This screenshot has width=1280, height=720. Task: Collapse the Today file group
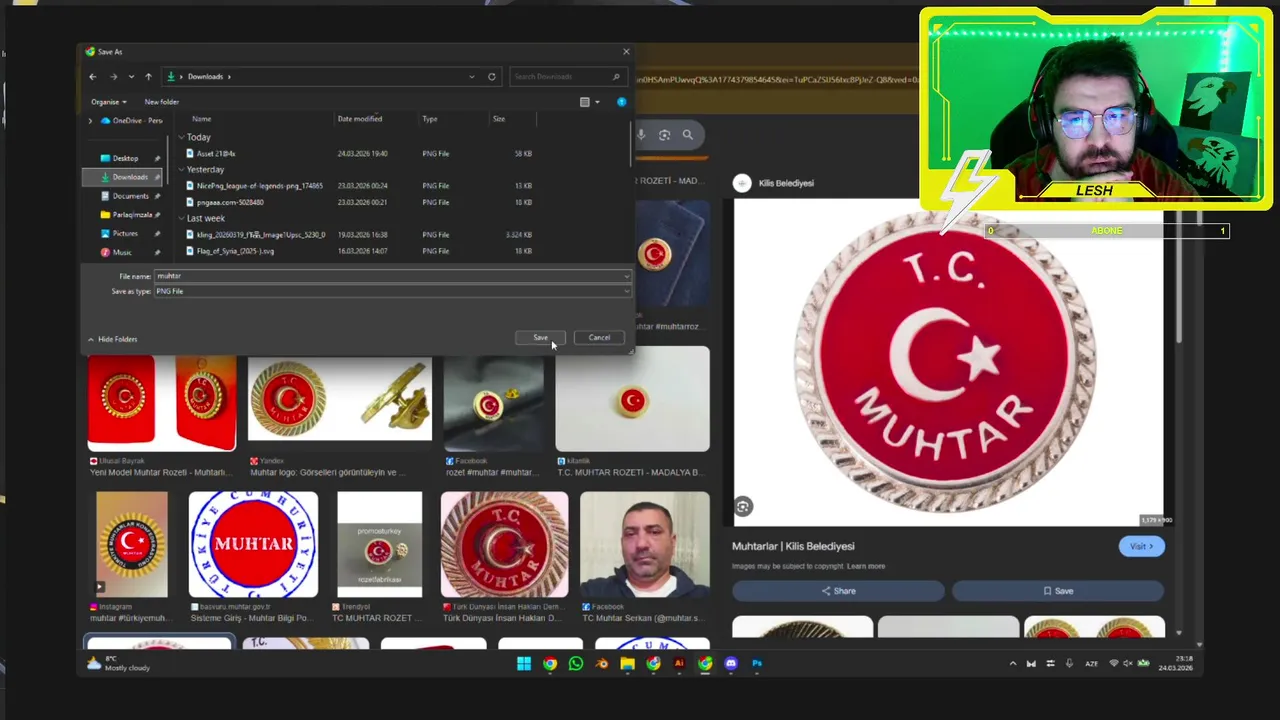[x=181, y=137]
